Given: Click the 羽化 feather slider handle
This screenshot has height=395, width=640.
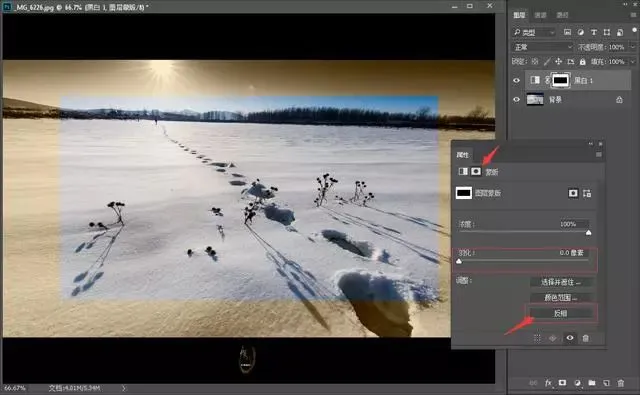Looking at the screenshot, I should [459, 261].
